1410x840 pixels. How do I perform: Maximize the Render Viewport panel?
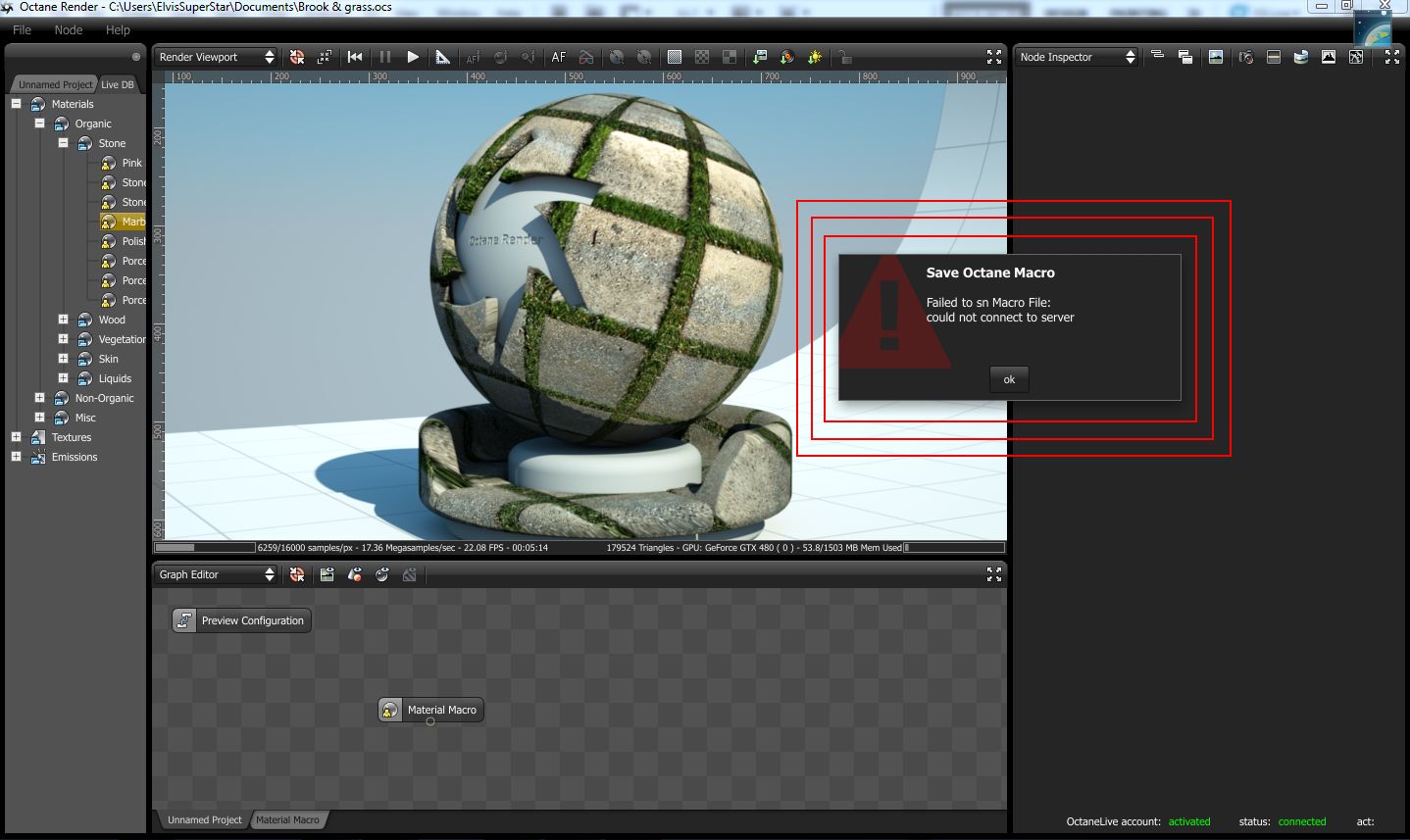[994, 57]
